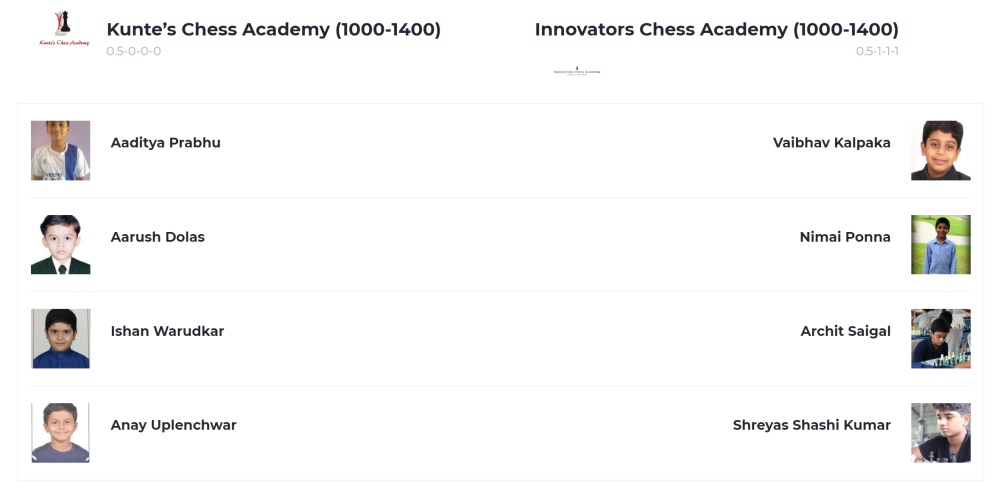Image resolution: width=1000 pixels, height=489 pixels.
Task: Select player name Anay Uplenchwar
Action: pyautogui.click(x=173, y=425)
